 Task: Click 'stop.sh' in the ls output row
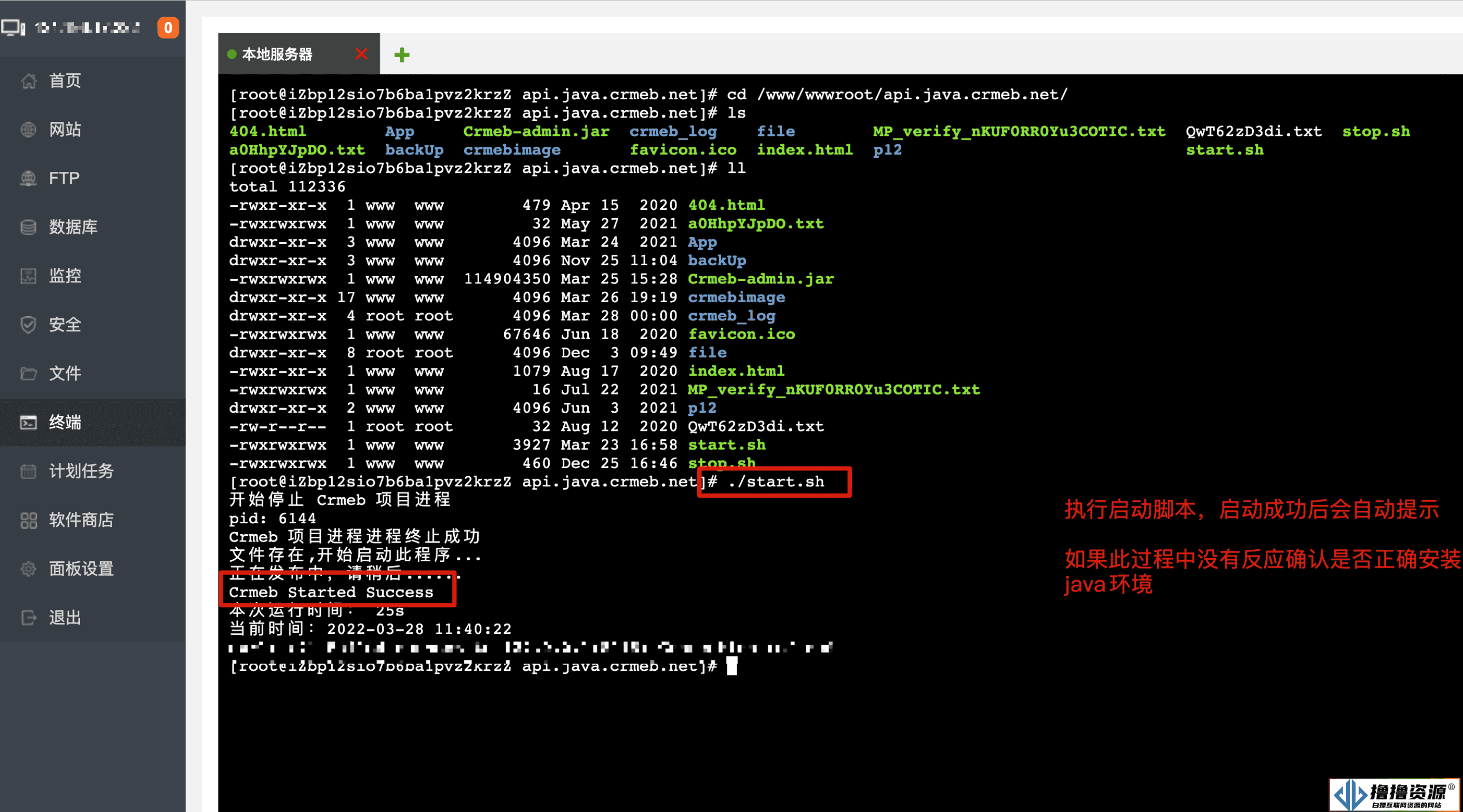point(1376,132)
